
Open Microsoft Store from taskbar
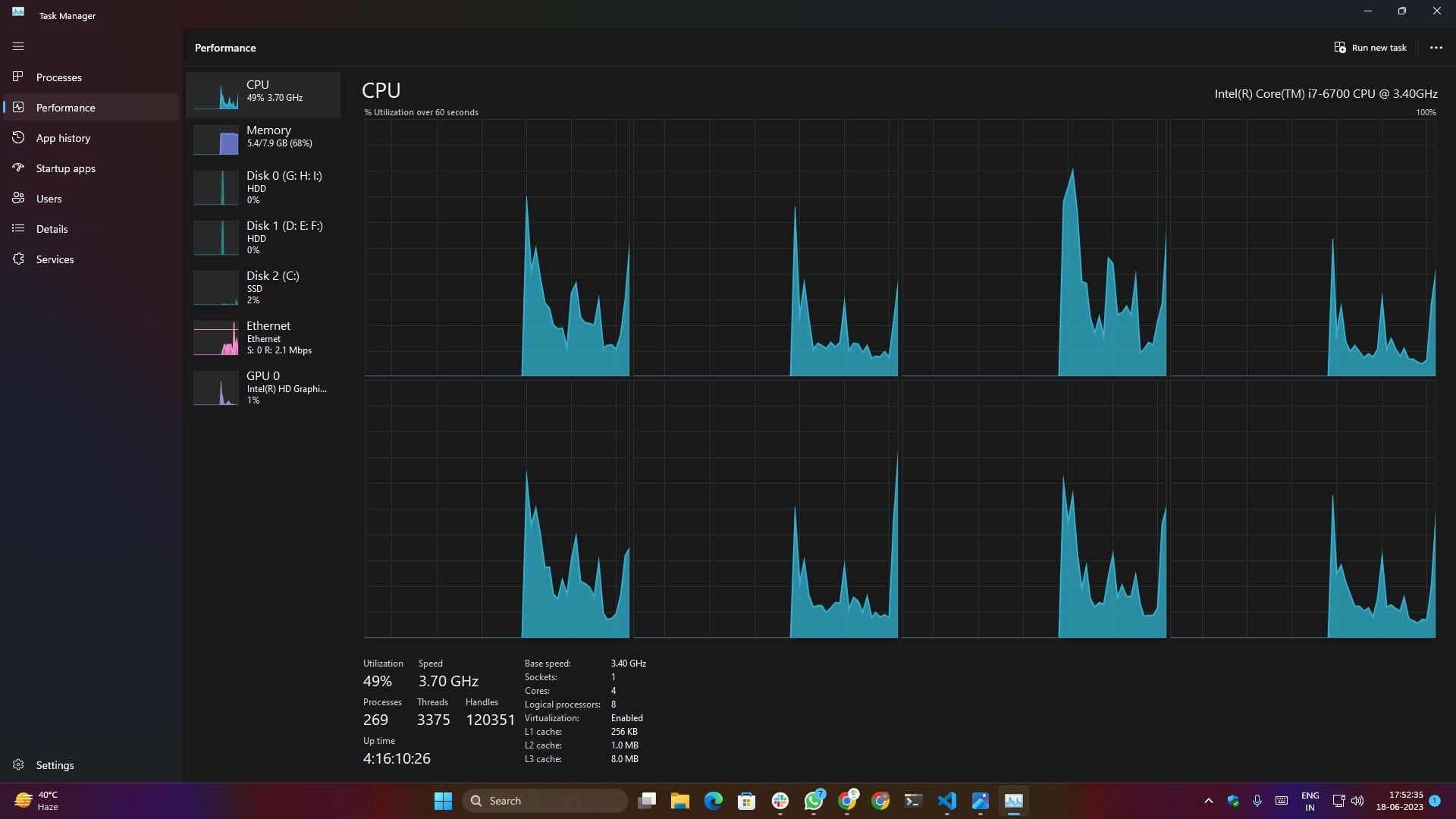[747, 801]
